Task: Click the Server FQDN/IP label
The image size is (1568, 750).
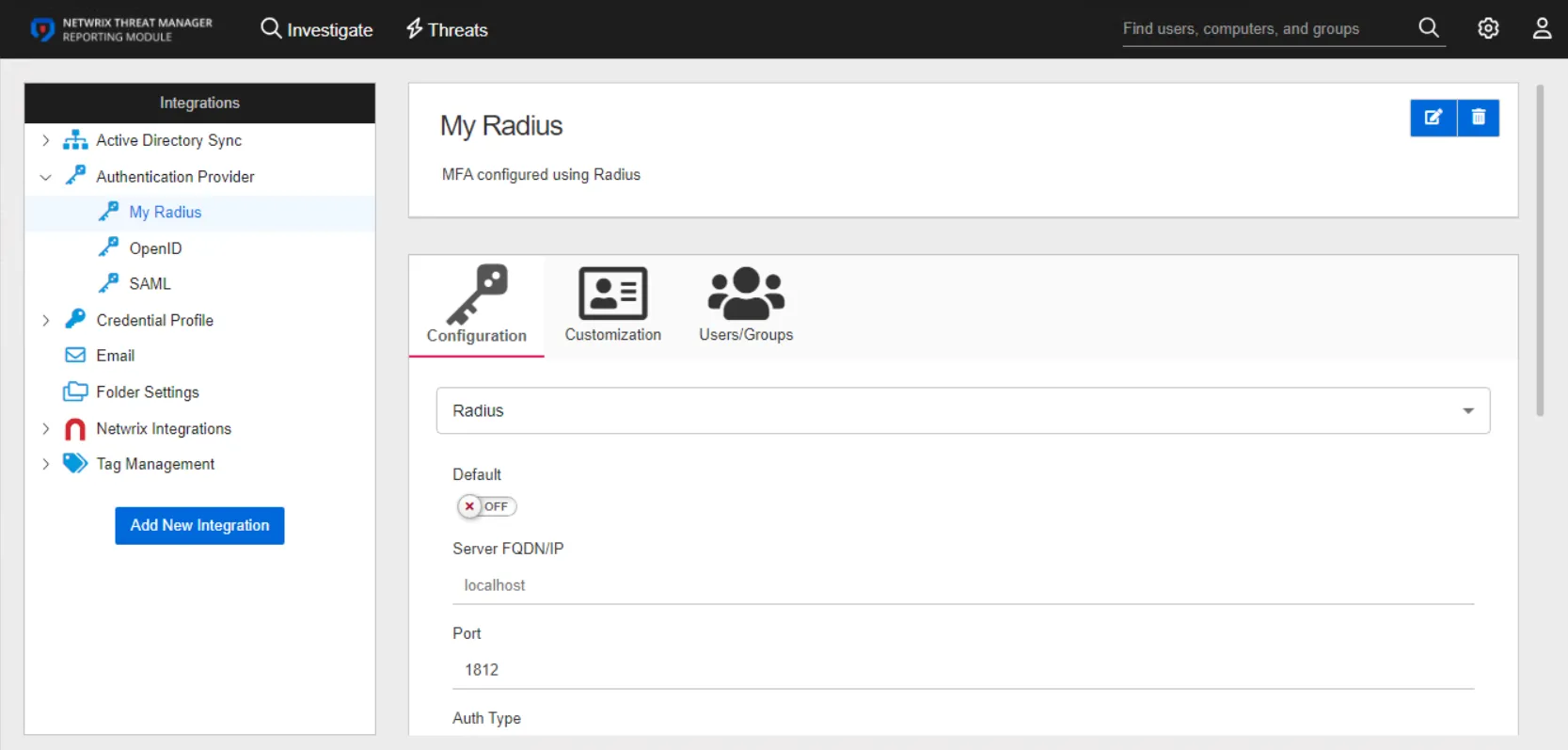Action: [508, 549]
